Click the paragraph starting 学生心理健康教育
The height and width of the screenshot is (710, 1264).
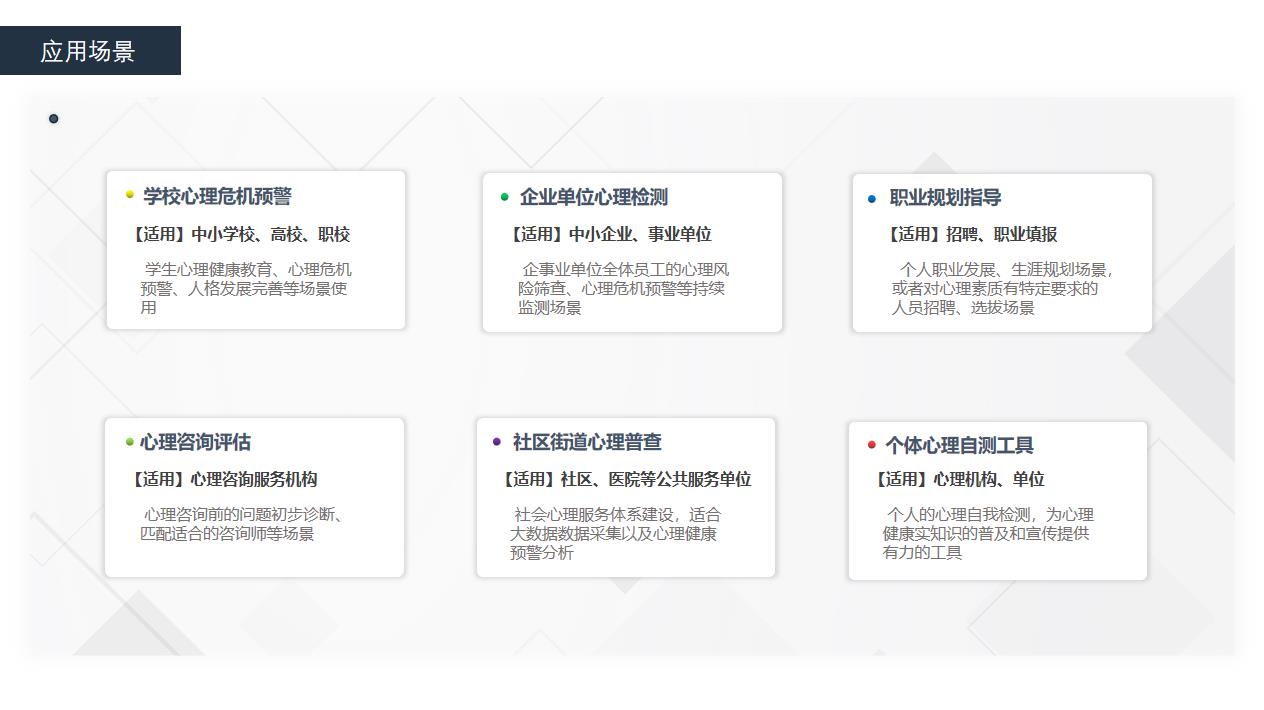pos(246,288)
